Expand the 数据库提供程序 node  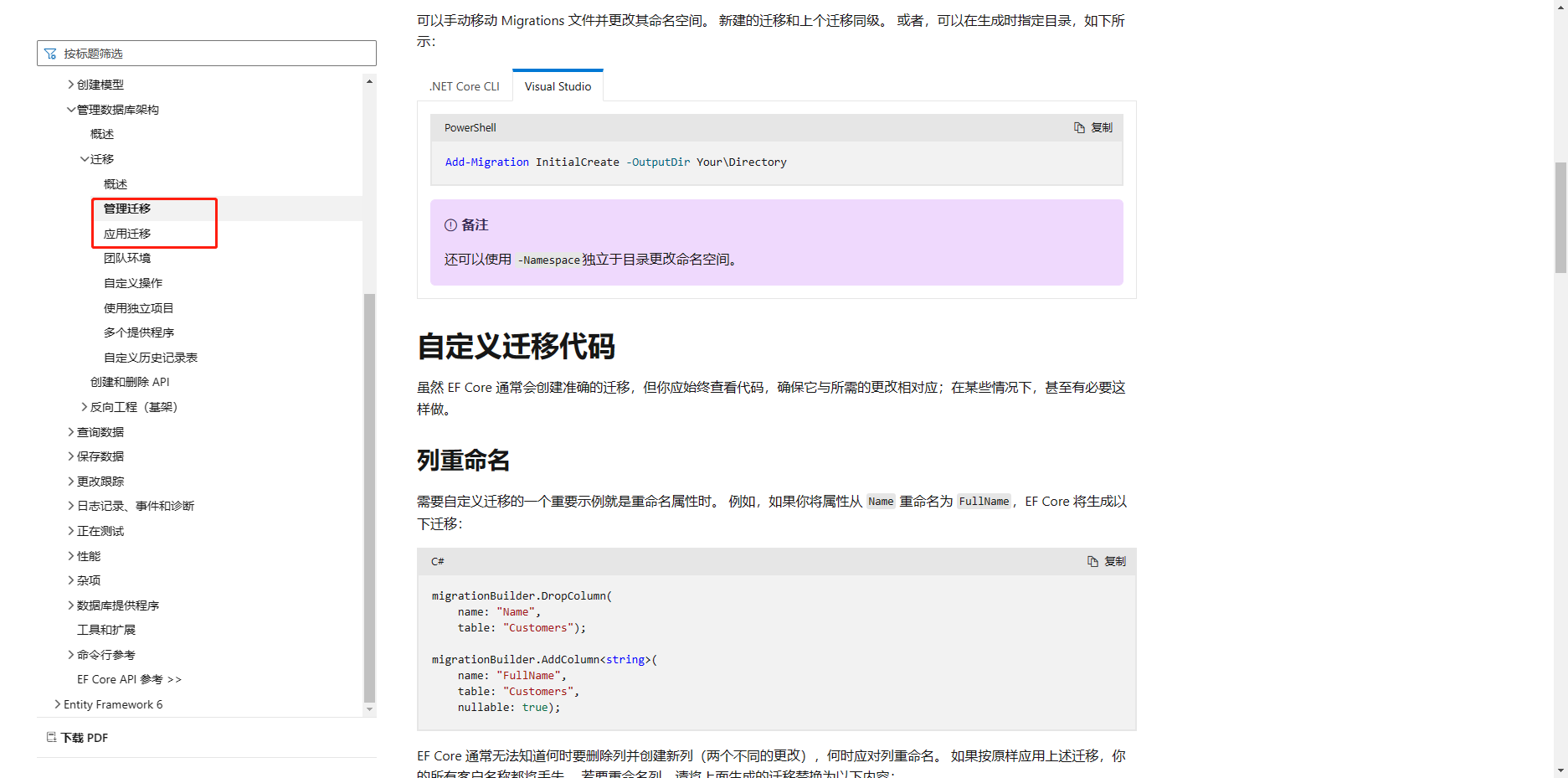point(71,605)
